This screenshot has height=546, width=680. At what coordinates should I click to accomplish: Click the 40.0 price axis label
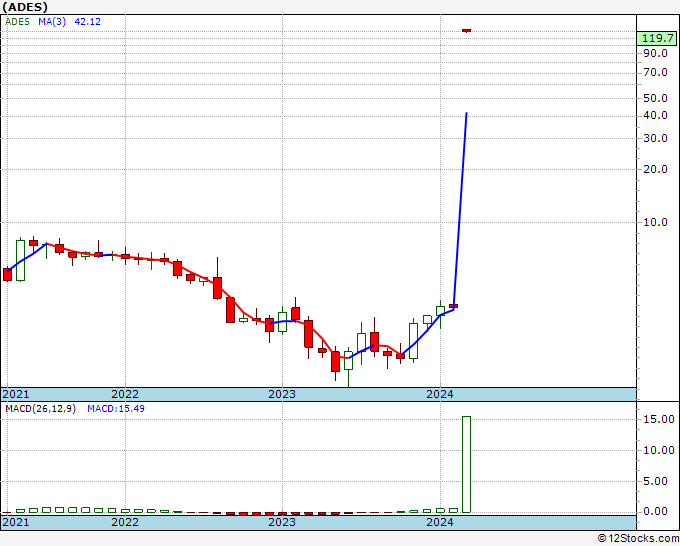click(655, 115)
